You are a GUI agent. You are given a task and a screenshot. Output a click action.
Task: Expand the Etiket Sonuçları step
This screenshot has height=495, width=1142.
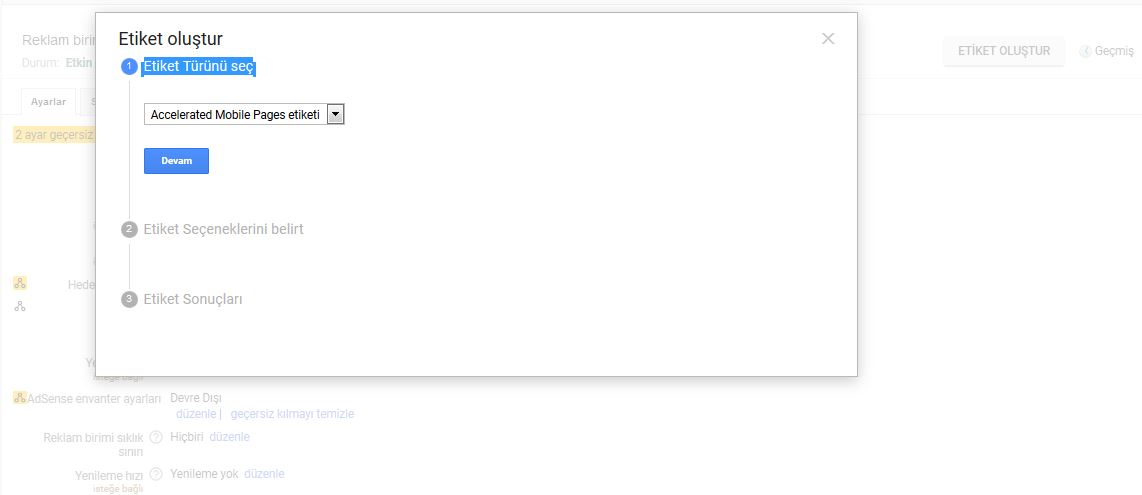click(x=193, y=299)
